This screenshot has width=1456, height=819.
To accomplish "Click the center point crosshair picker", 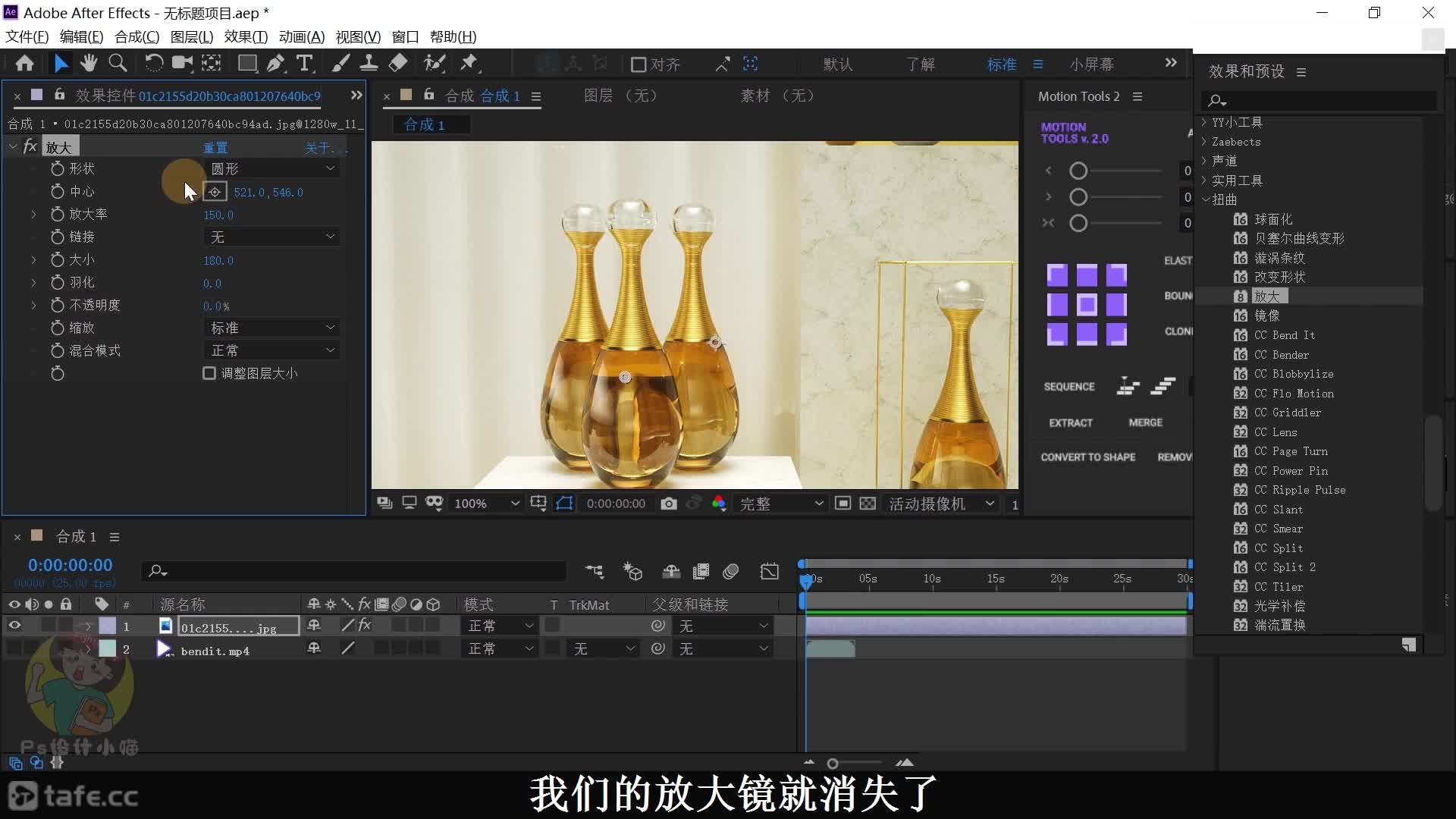I will [x=215, y=192].
